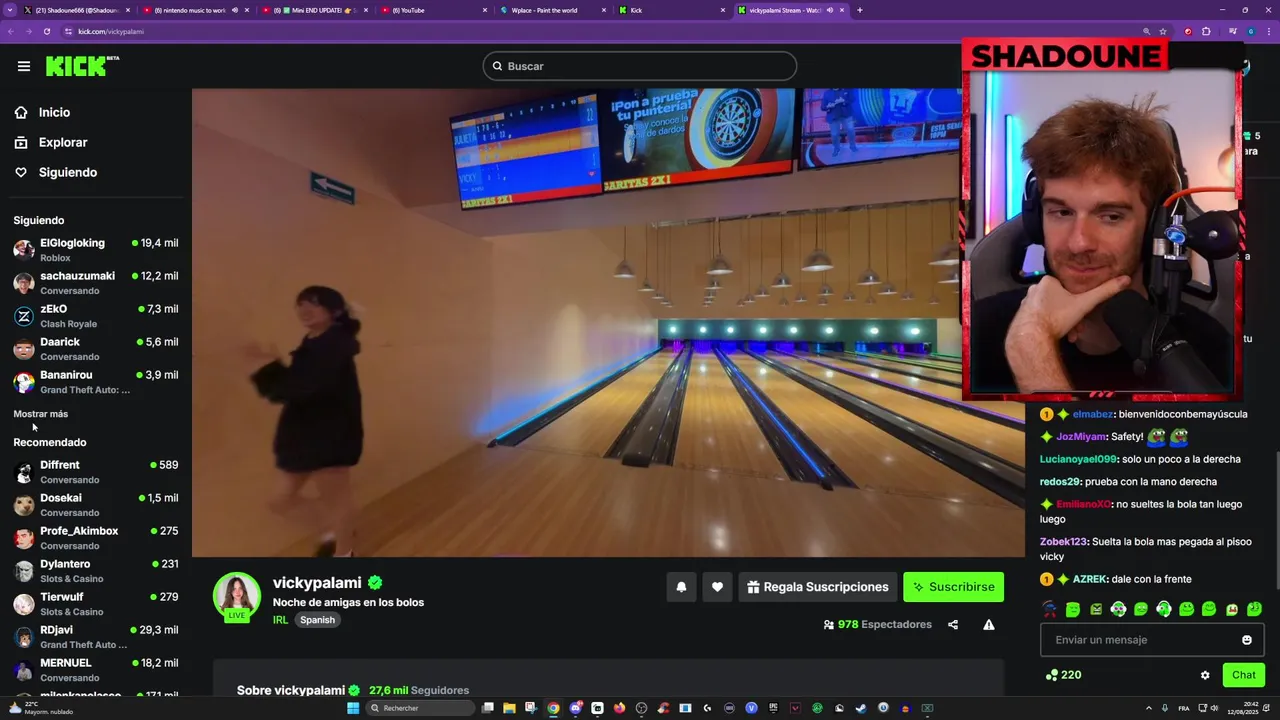1280x720 pixels.
Task: Click user Zobek123 in chat
Action: (1063, 542)
